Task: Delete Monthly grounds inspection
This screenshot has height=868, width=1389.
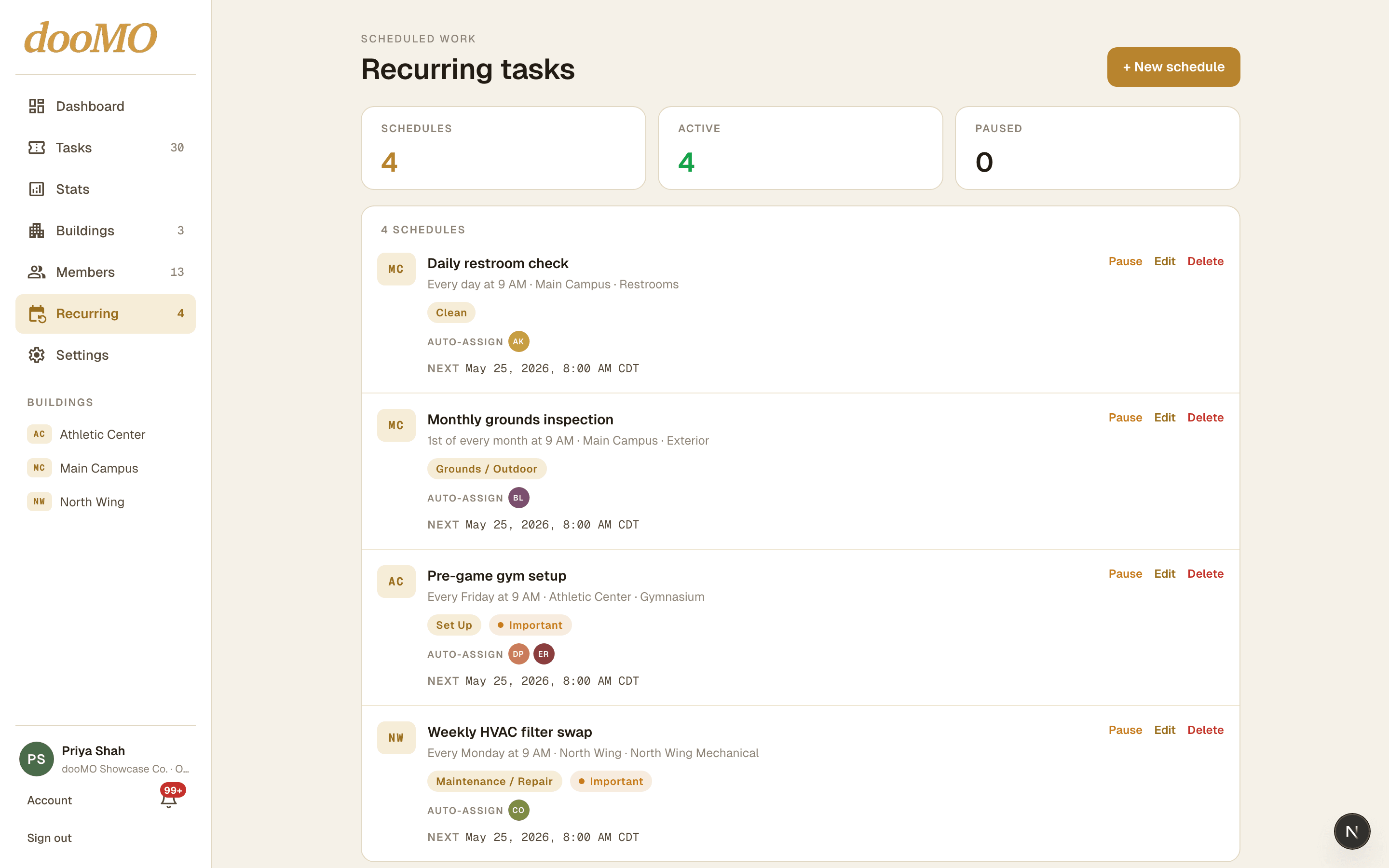Action: click(1205, 417)
